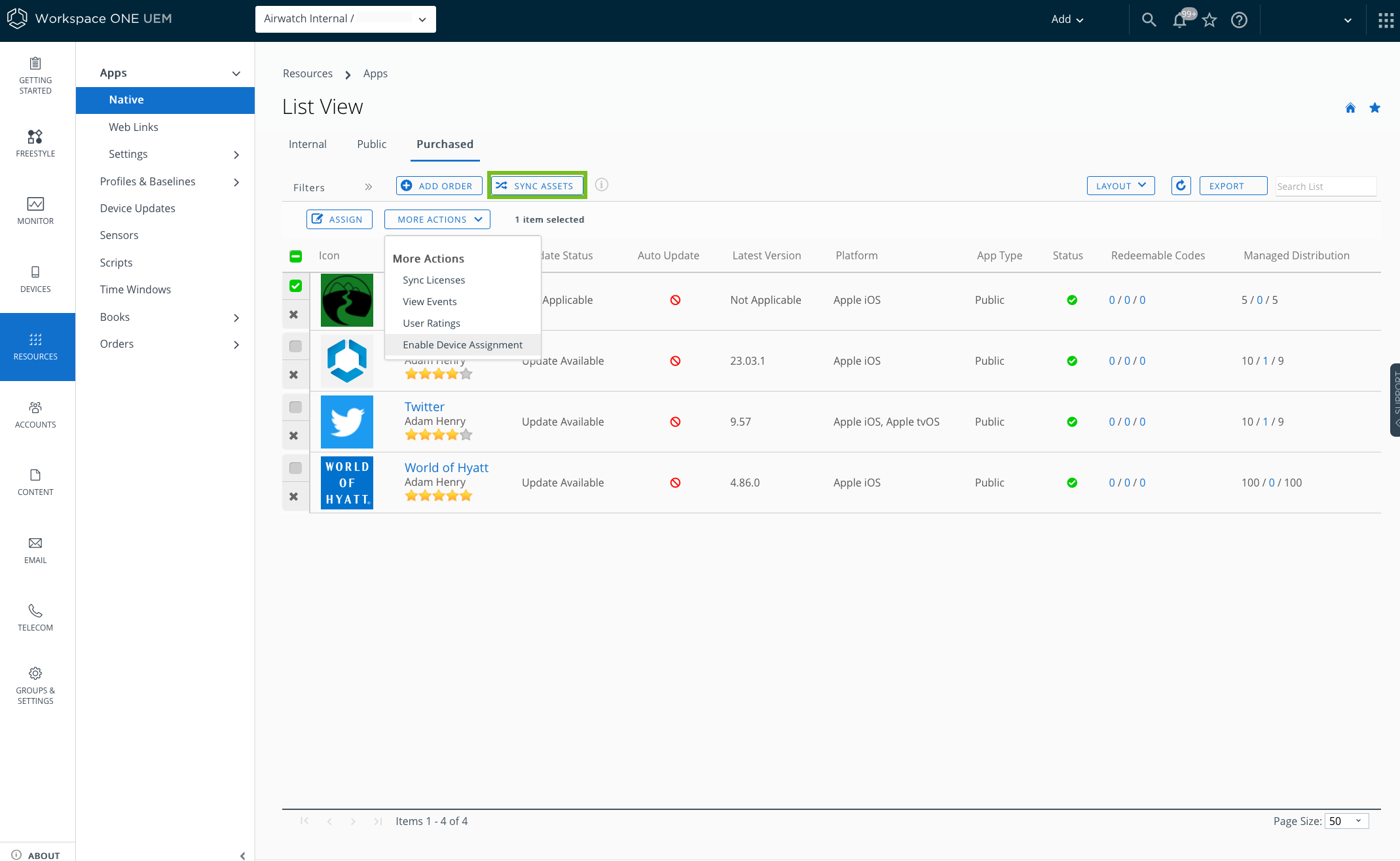Click the home icon on List View
1400x861 pixels.
click(1350, 108)
